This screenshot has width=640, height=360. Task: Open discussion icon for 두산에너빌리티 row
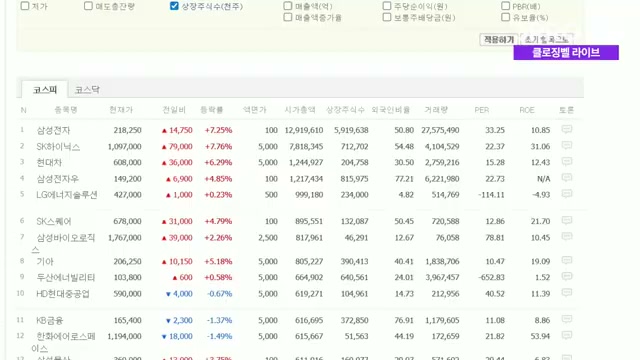[566, 276]
